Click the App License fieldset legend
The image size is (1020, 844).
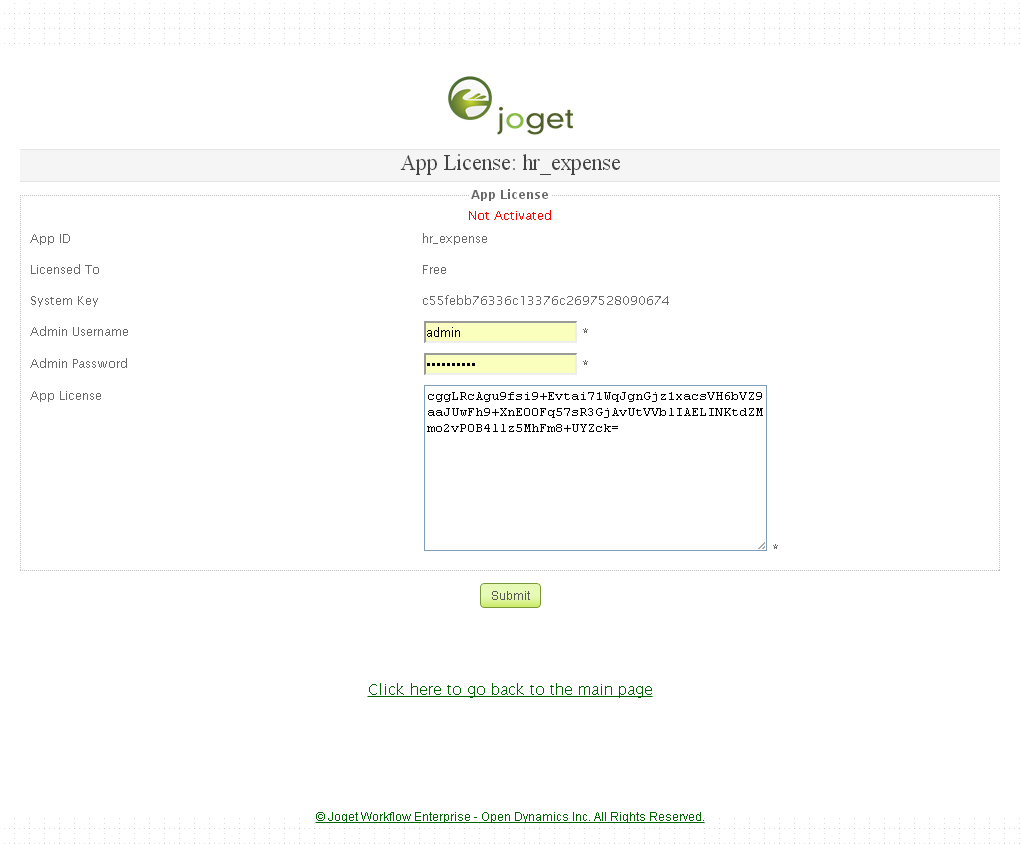pyautogui.click(x=510, y=195)
